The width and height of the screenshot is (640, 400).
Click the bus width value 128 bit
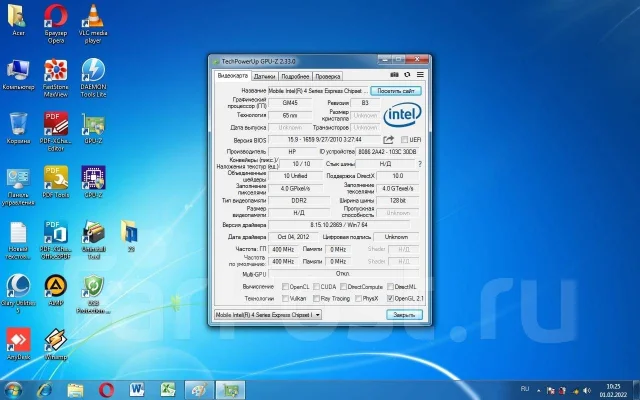(398, 200)
